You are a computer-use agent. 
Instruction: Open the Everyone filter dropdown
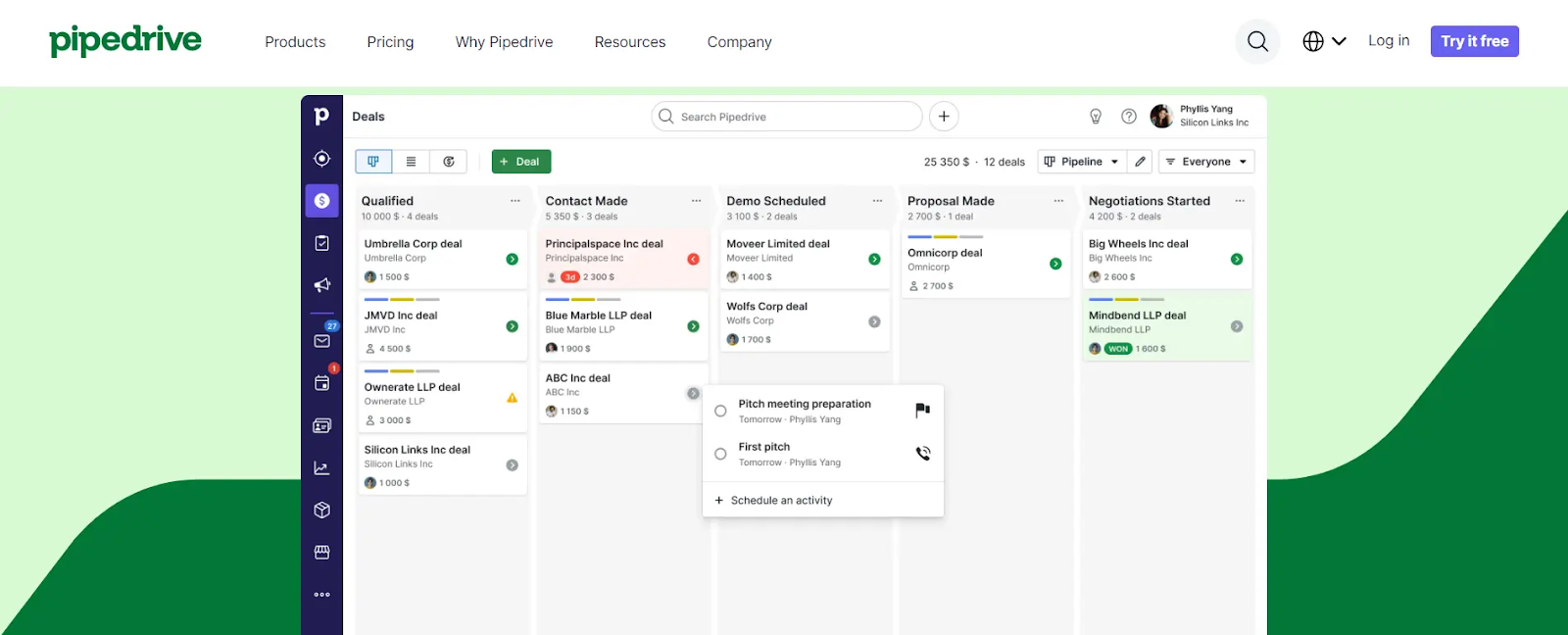point(1205,162)
